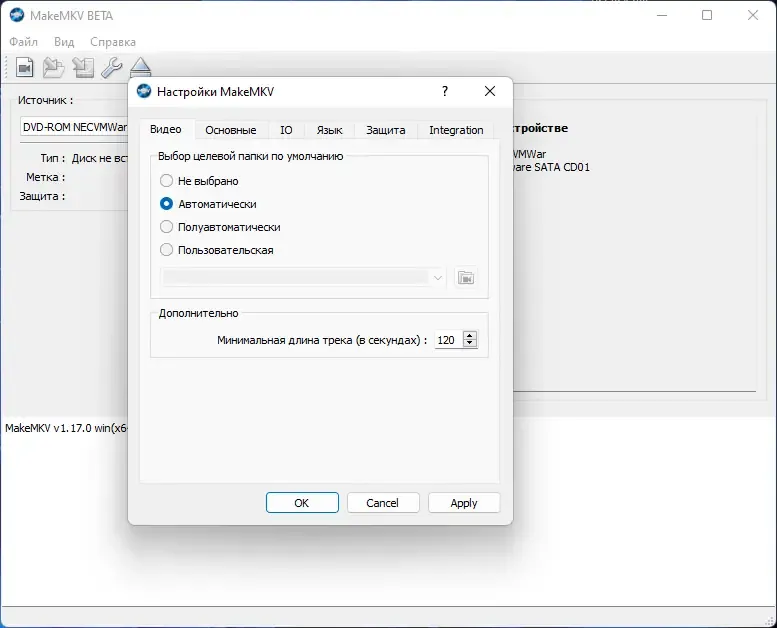Click the 'Диск не вс' type value
The image size is (777, 628).
(100, 158)
